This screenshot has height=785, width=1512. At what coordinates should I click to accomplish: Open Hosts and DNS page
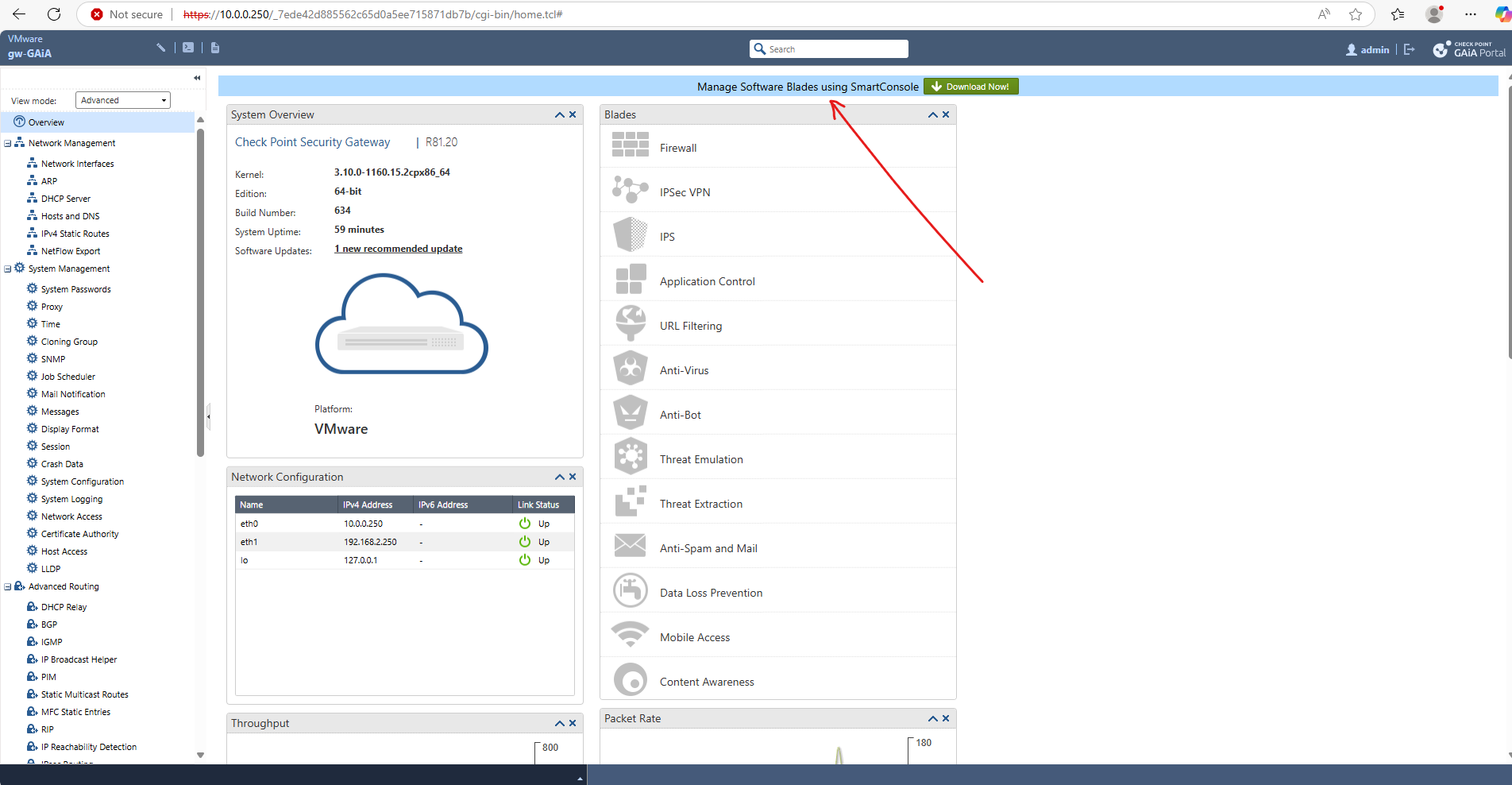[x=70, y=216]
